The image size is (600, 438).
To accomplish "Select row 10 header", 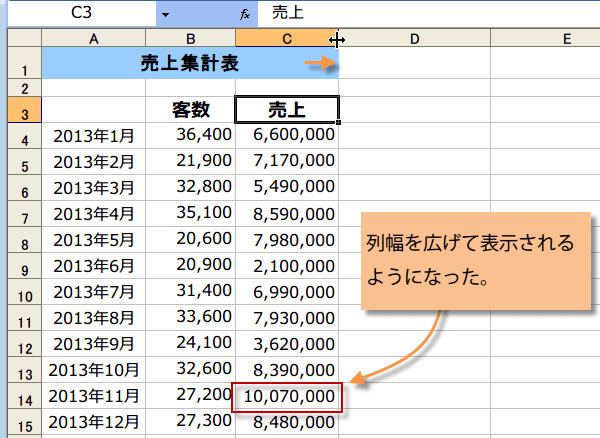I will click(x=24, y=292).
